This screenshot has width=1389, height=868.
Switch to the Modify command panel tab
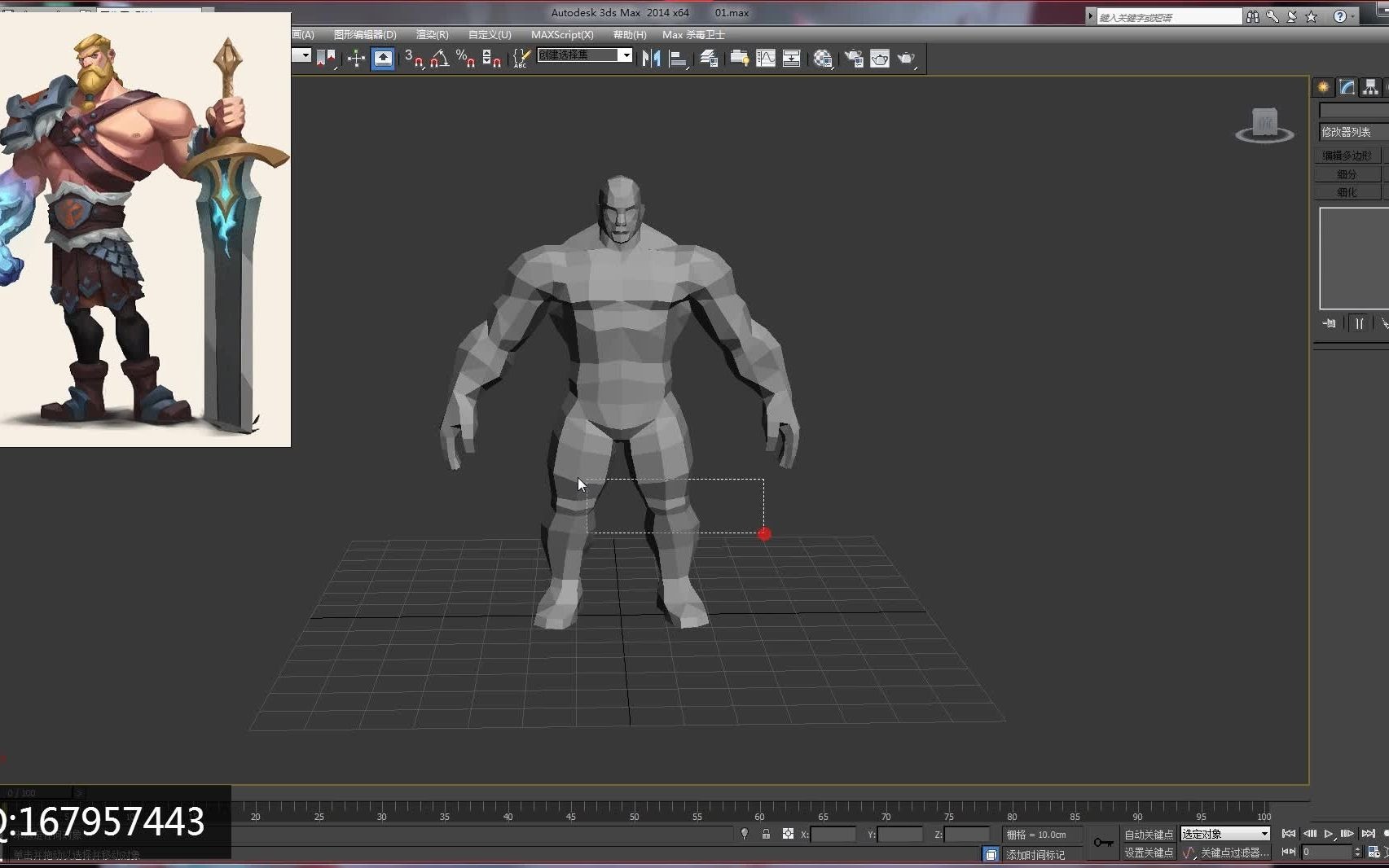click(x=1347, y=87)
